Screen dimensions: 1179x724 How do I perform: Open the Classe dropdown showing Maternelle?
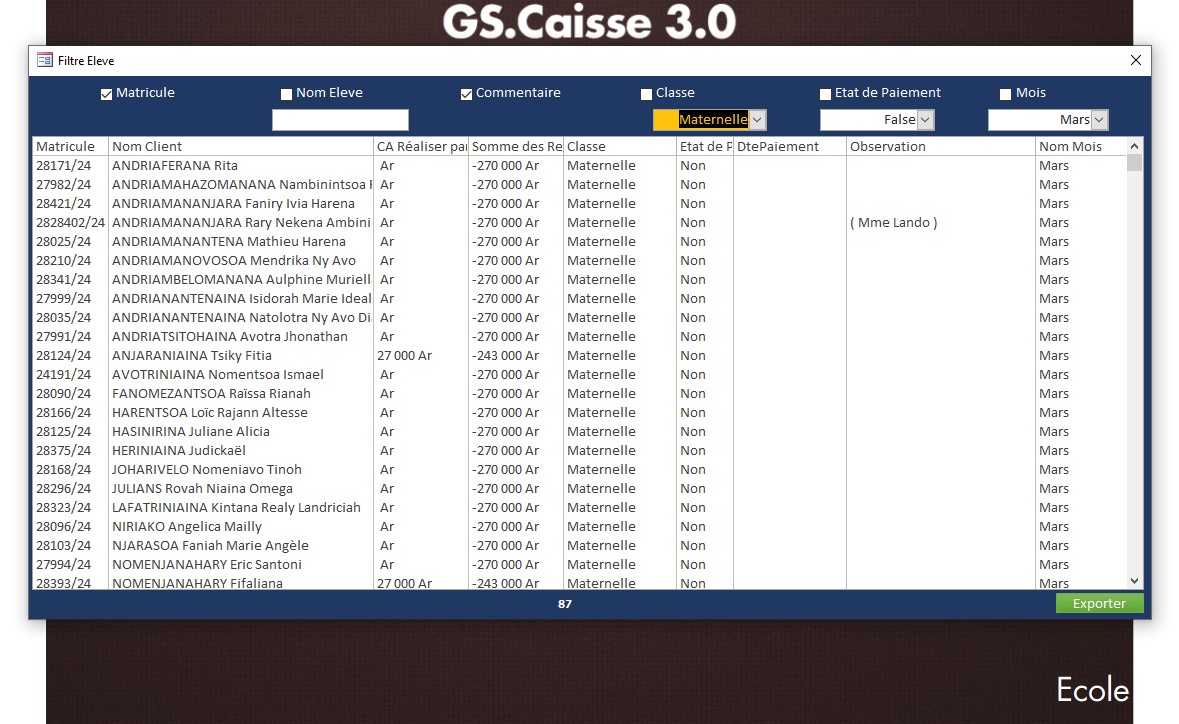757,120
